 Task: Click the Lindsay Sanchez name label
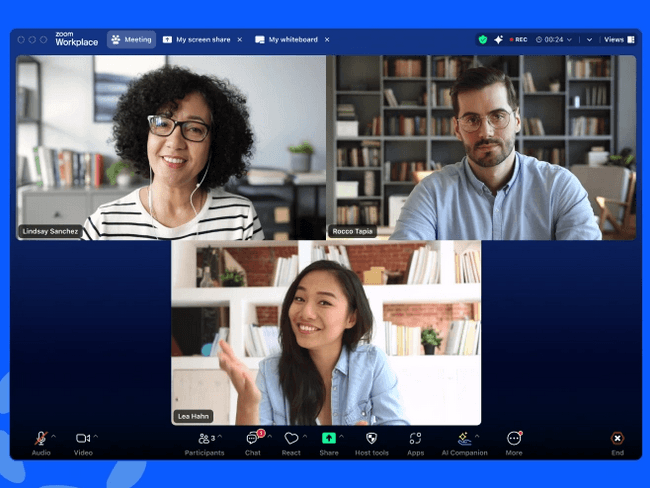50,231
